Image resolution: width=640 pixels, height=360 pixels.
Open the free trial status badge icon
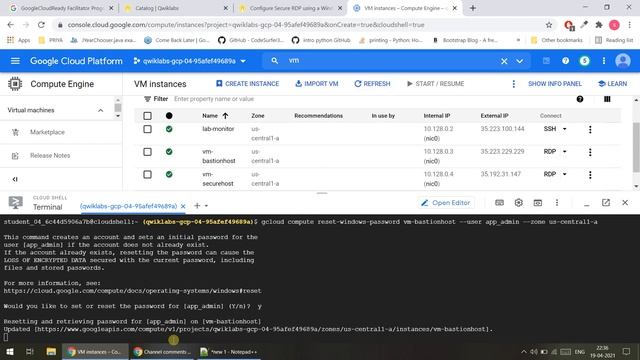pyautogui.click(x=584, y=61)
